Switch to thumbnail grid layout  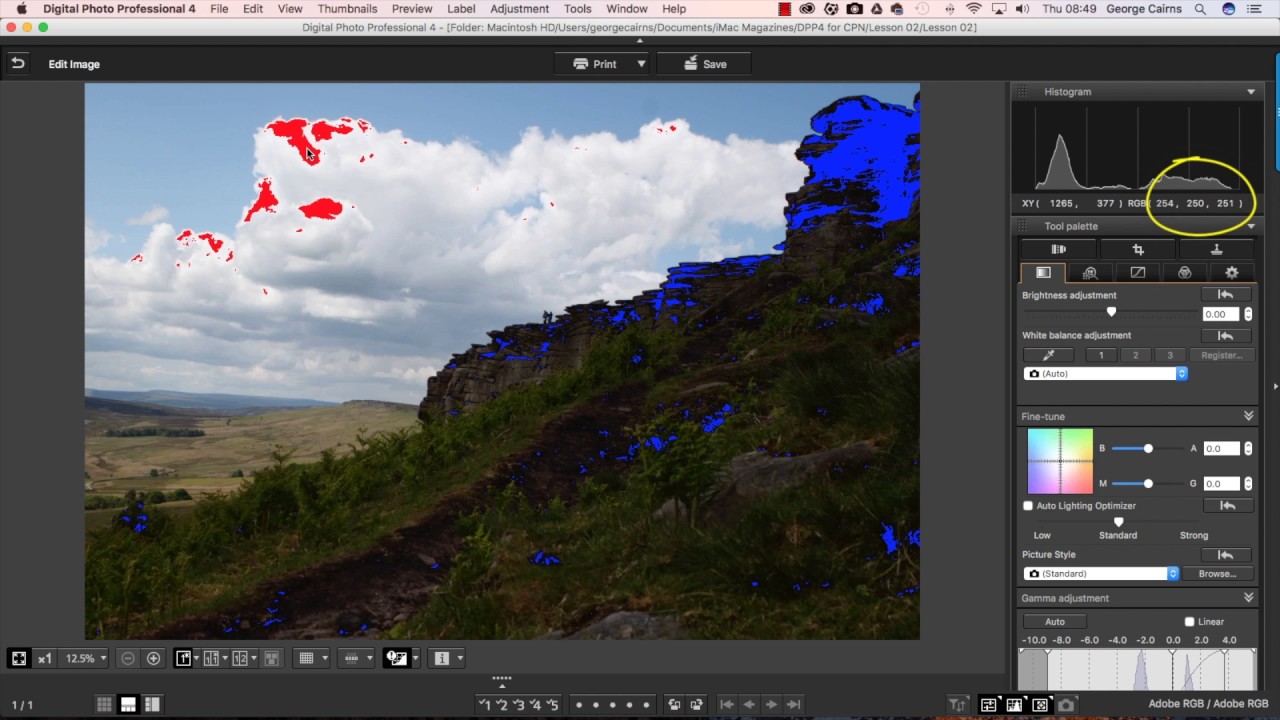click(104, 704)
